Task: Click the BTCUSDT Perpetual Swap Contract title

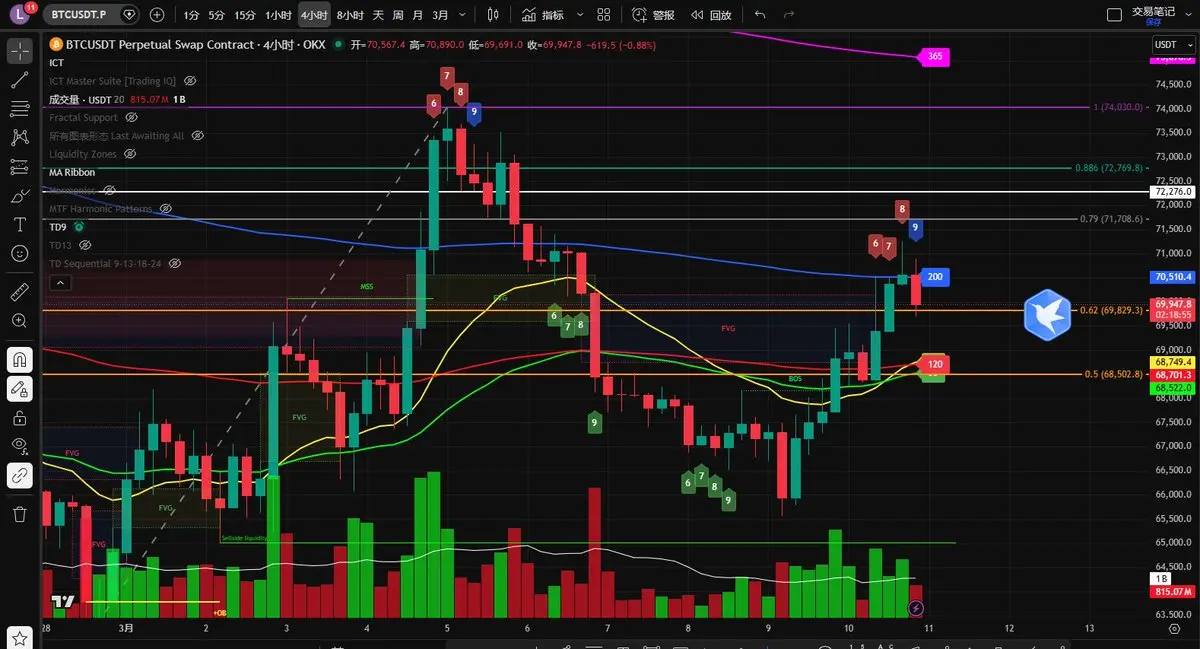Action: pyautogui.click(x=158, y=45)
